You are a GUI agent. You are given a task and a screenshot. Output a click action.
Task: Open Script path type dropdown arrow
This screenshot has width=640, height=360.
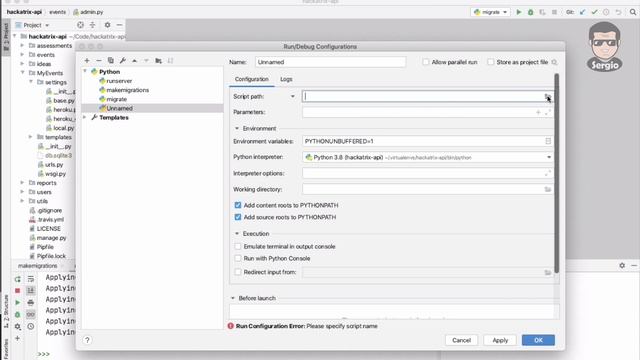tap(293, 96)
